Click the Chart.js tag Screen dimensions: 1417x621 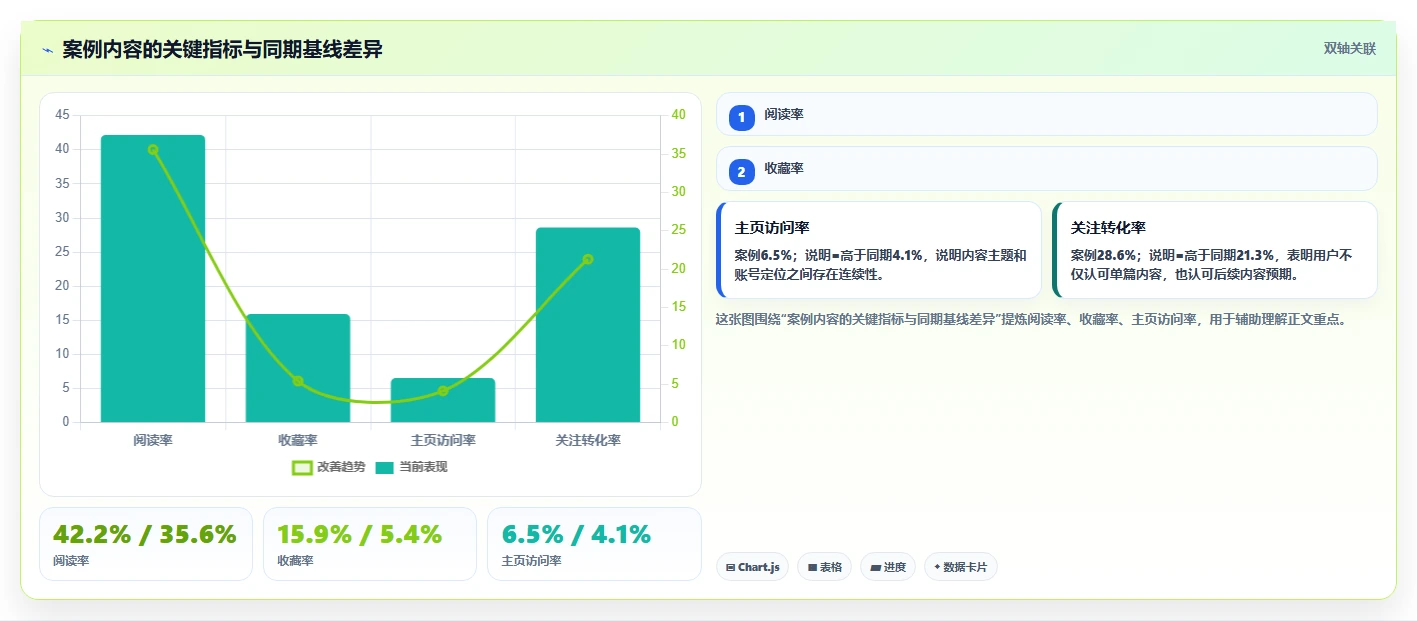pos(752,567)
